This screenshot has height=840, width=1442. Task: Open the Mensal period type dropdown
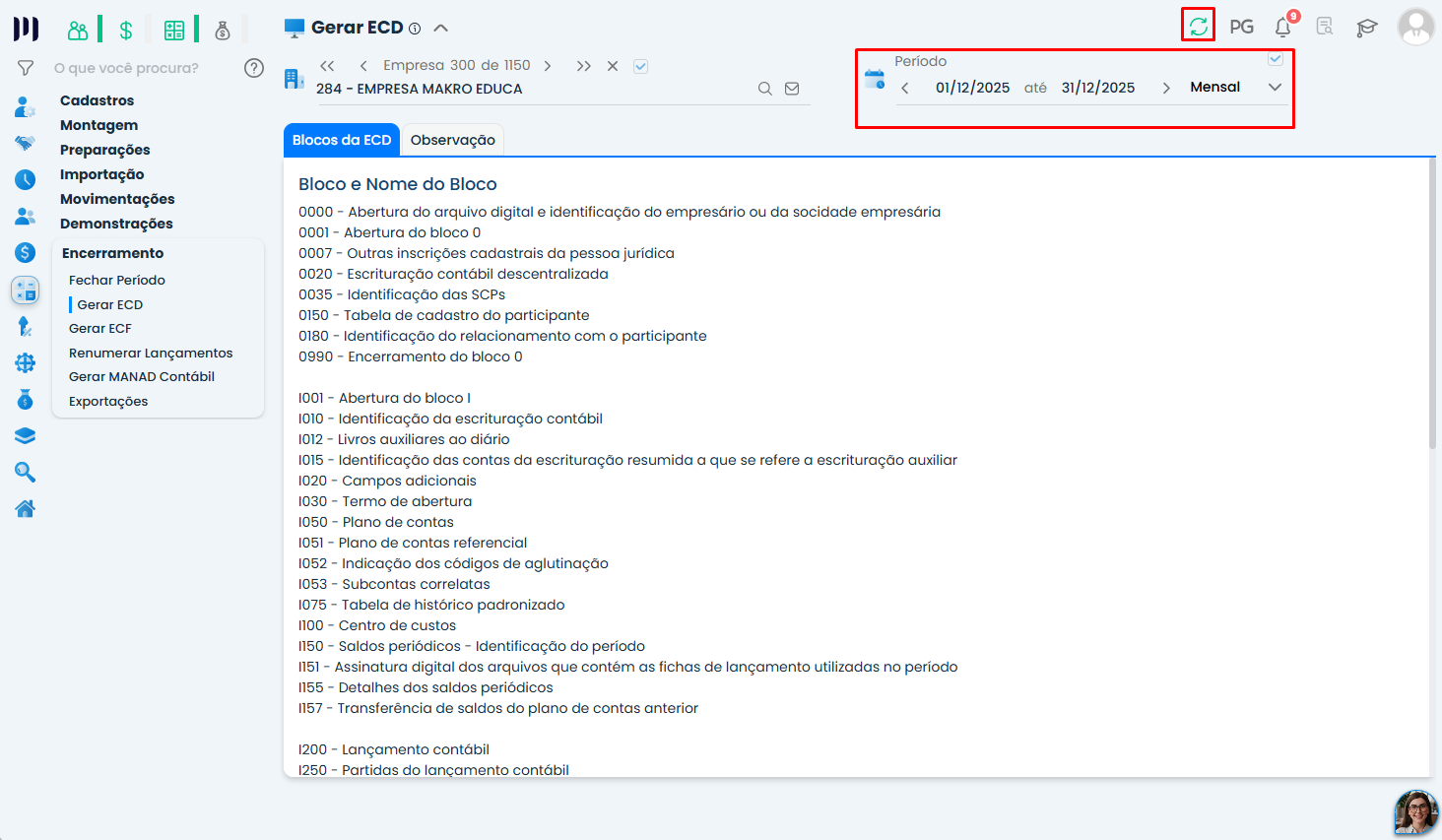point(1236,87)
